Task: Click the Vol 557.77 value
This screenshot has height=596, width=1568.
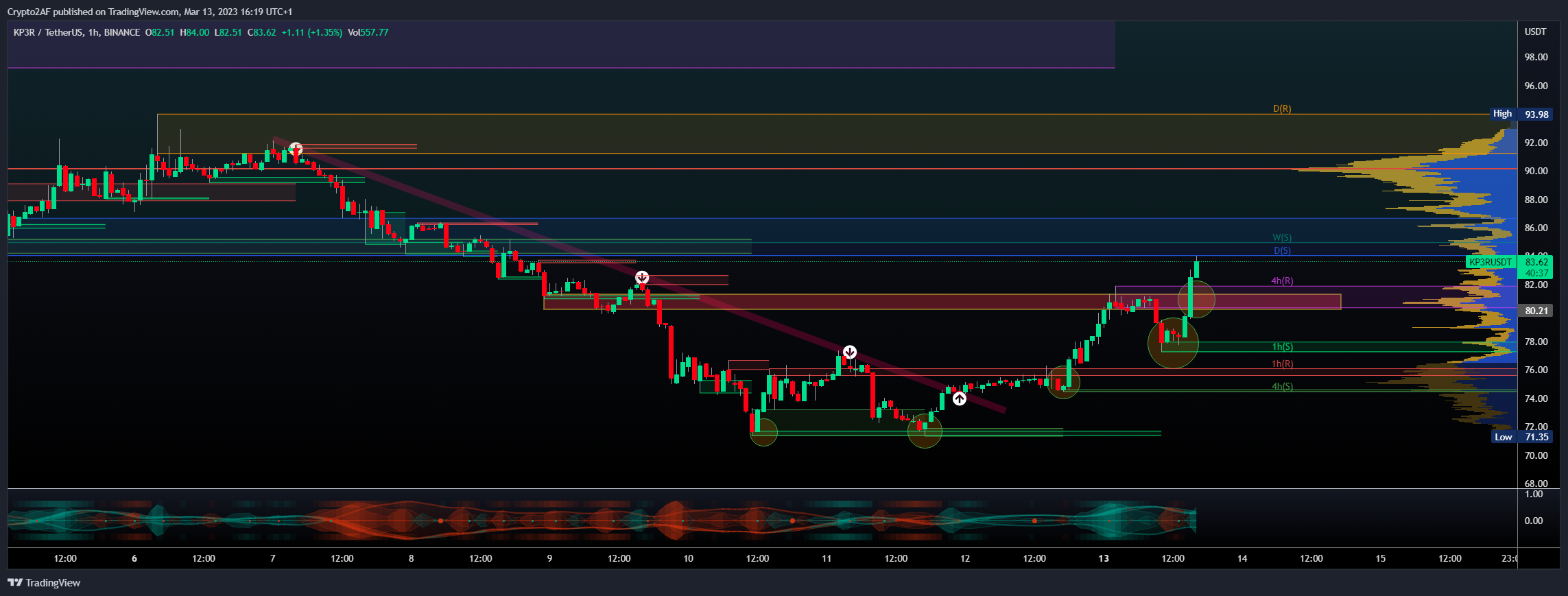Action: point(368,32)
